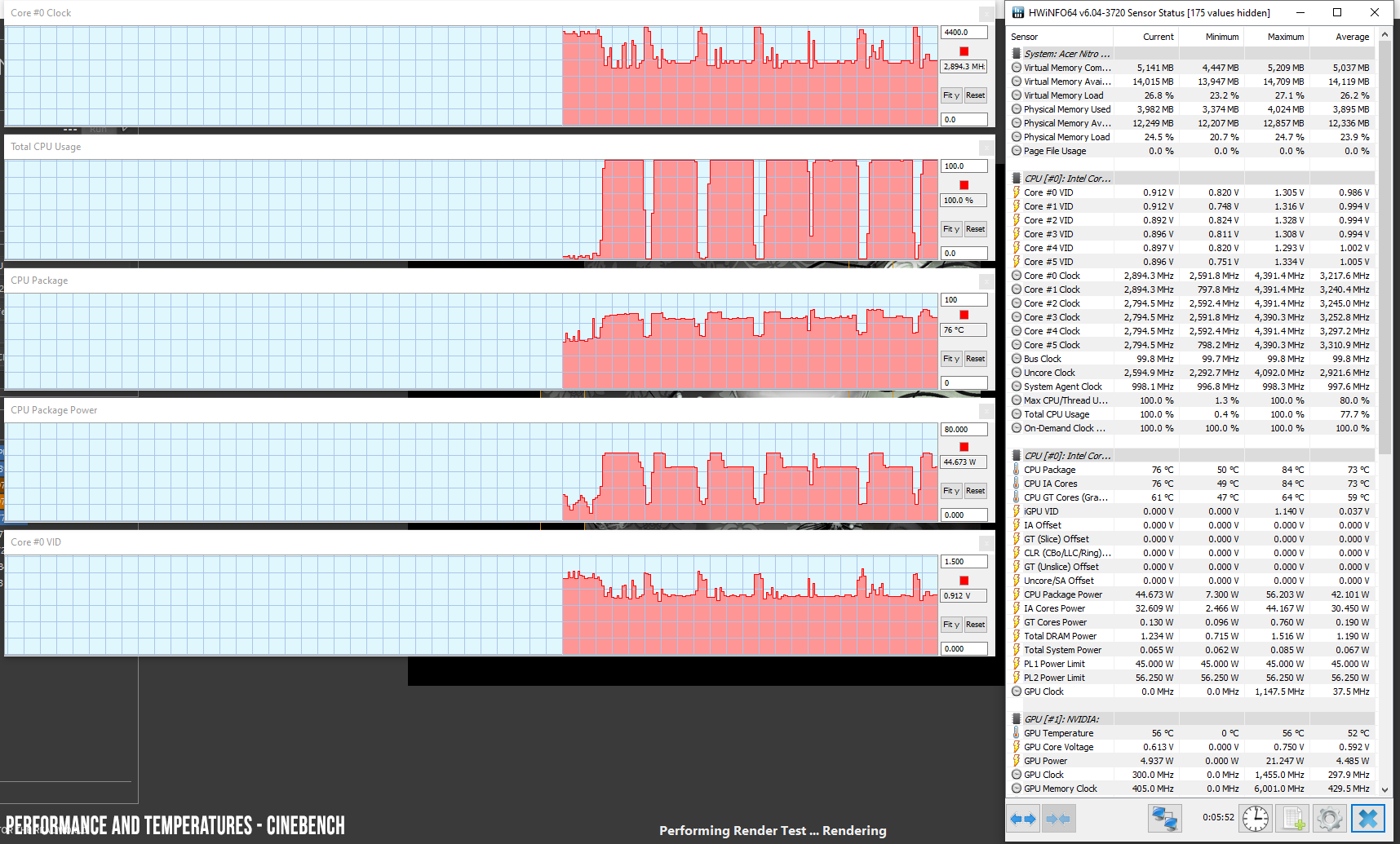Click Fit y in the Total CPU Usage graph

(x=951, y=229)
